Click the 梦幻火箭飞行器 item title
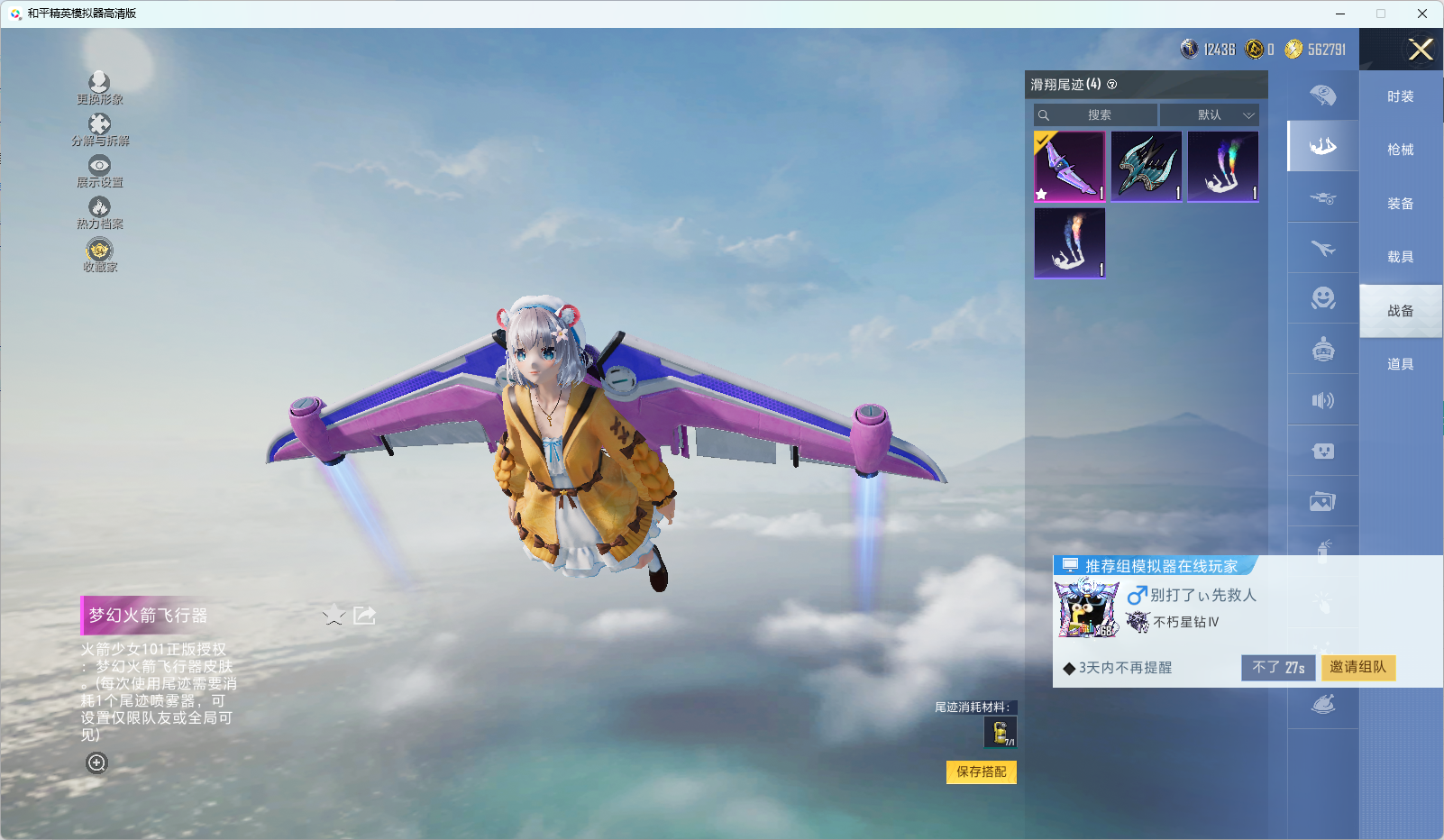The image size is (1444, 840). [148, 616]
